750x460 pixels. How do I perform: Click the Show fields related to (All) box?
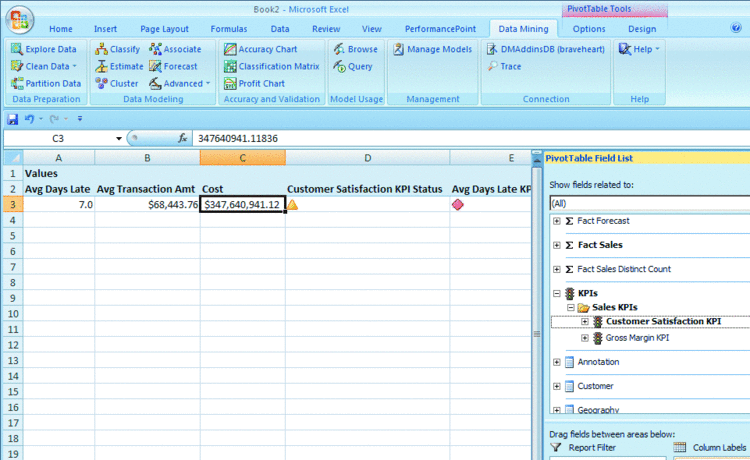click(650, 203)
